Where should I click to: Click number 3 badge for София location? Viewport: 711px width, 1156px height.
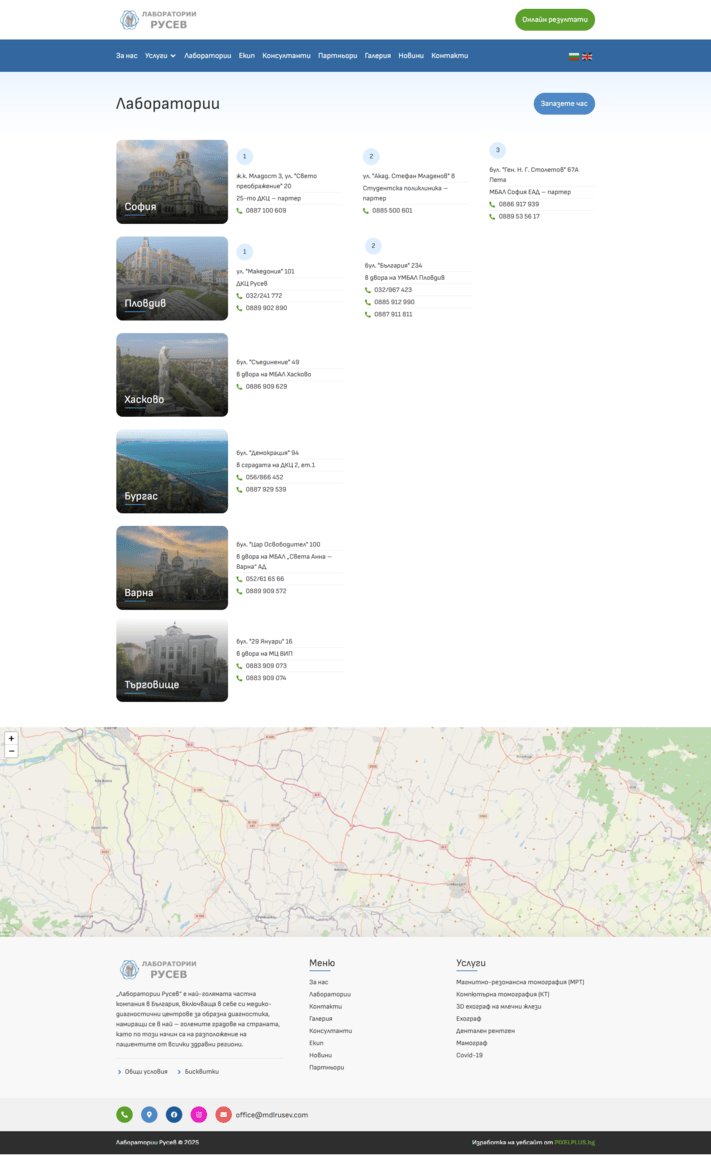pos(497,150)
